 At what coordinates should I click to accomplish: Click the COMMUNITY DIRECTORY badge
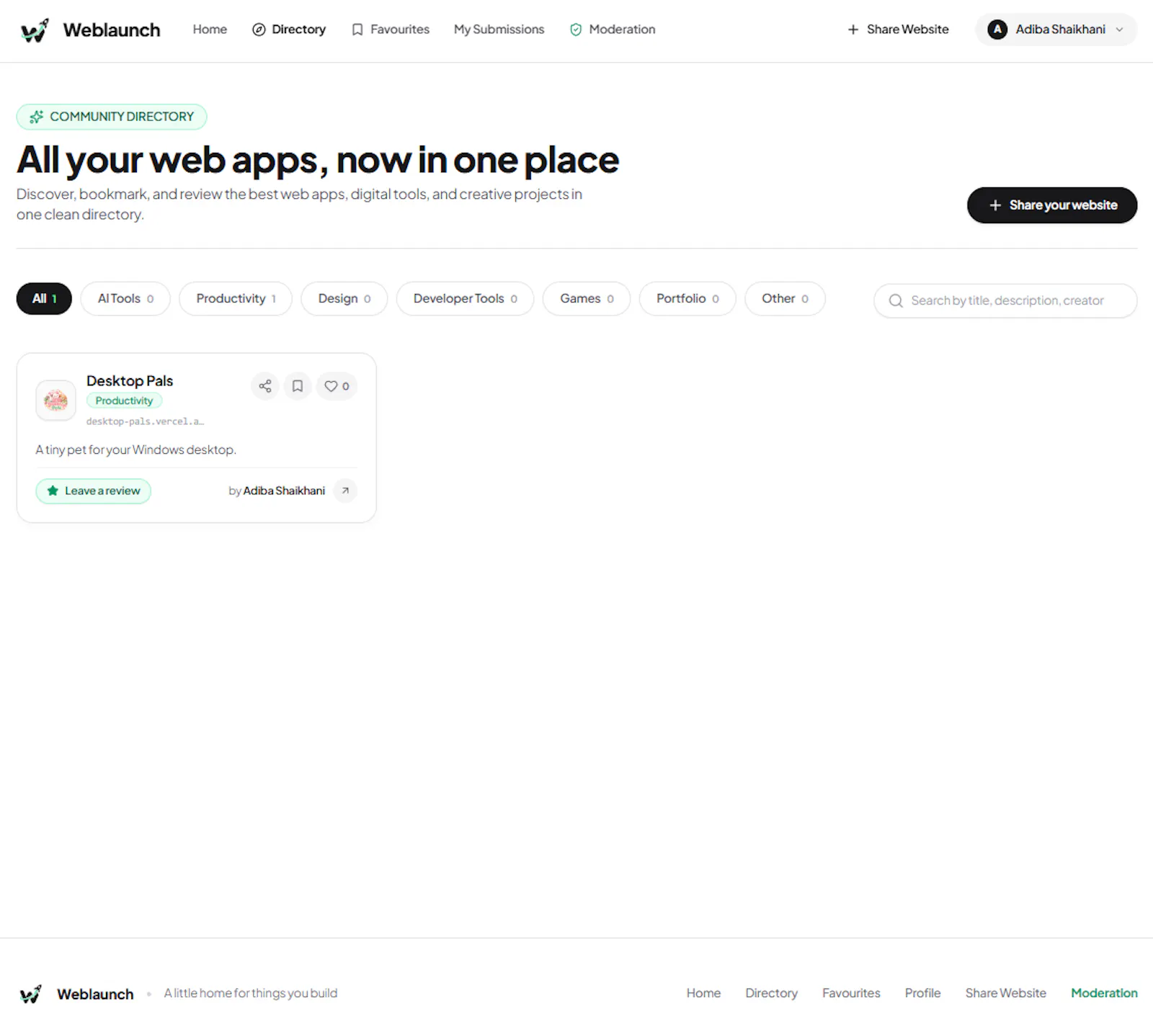pos(112,117)
